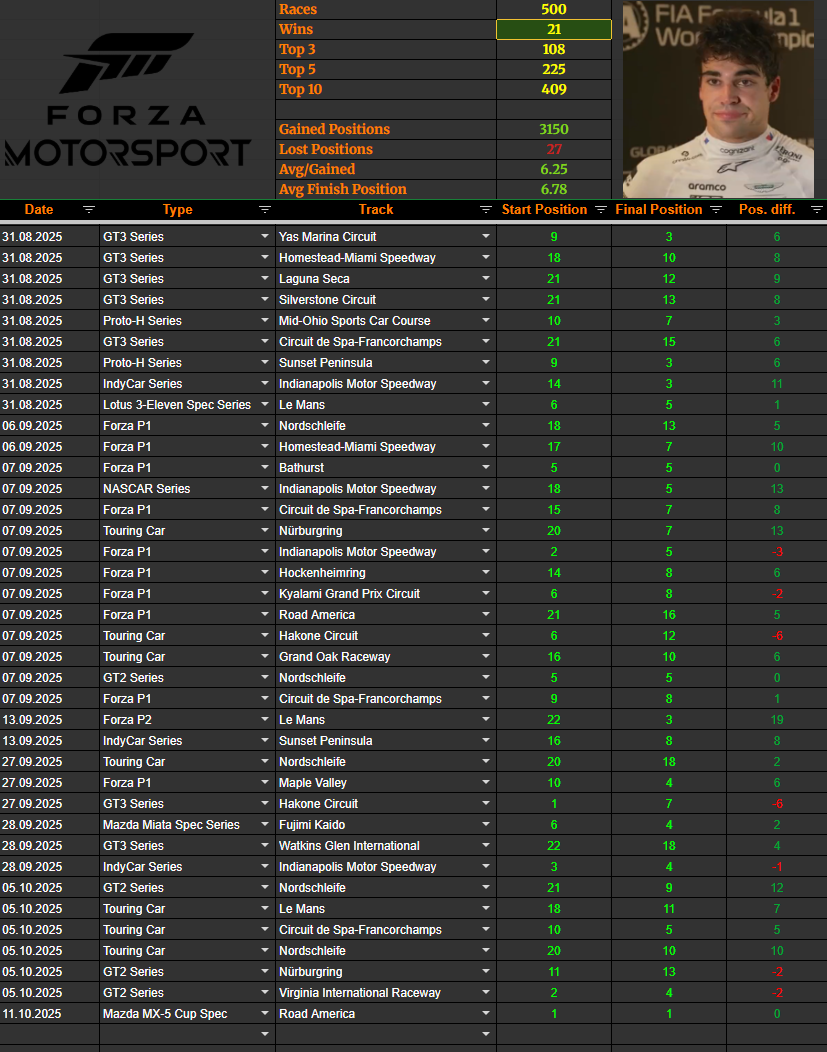Expand Type dropdown for Mazda Miata Spec Series
This screenshot has height=1052, width=827.
pyautogui.click(x=265, y=825)
